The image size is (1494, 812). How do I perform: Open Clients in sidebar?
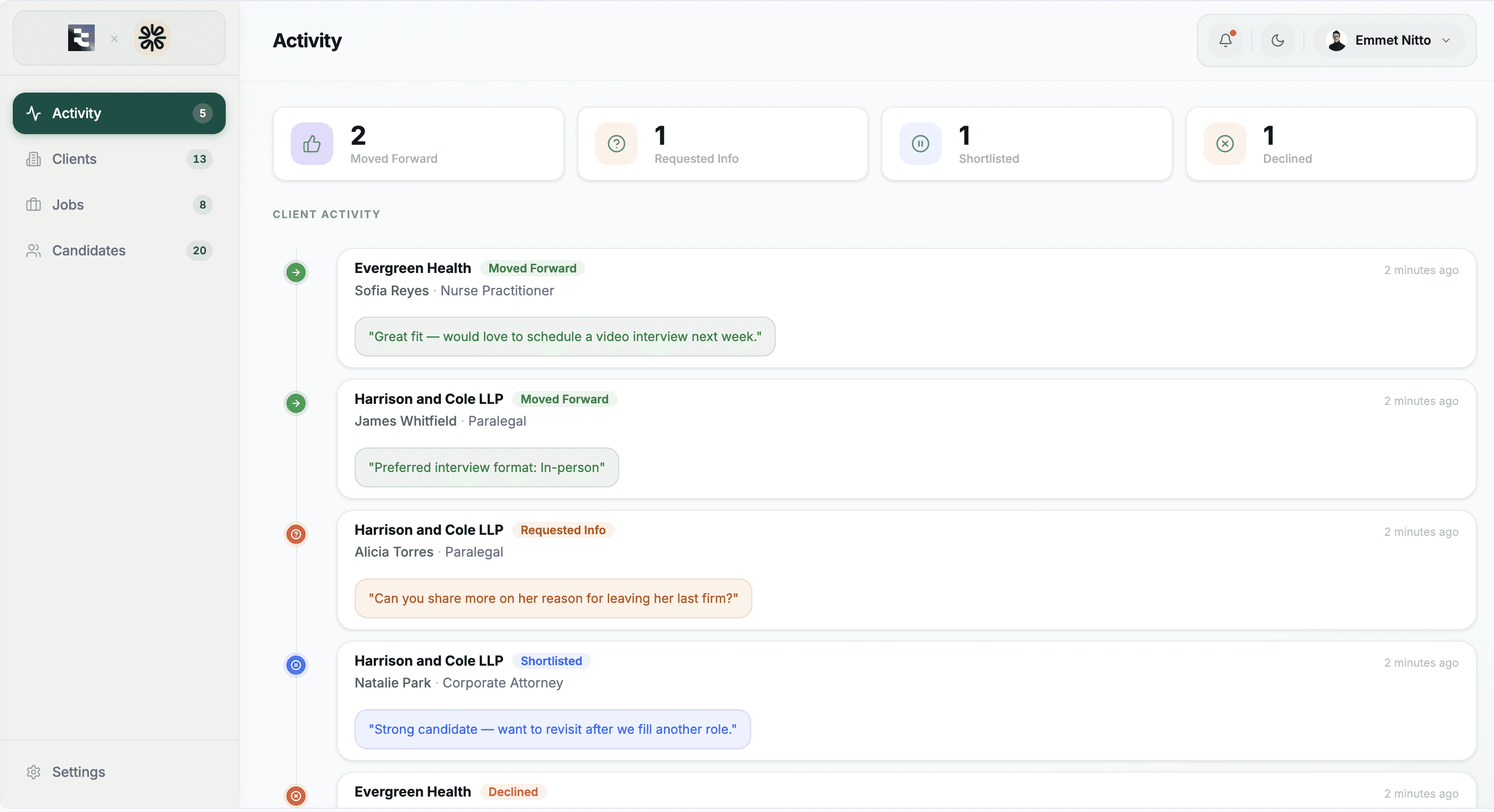(x=119, y=159)
